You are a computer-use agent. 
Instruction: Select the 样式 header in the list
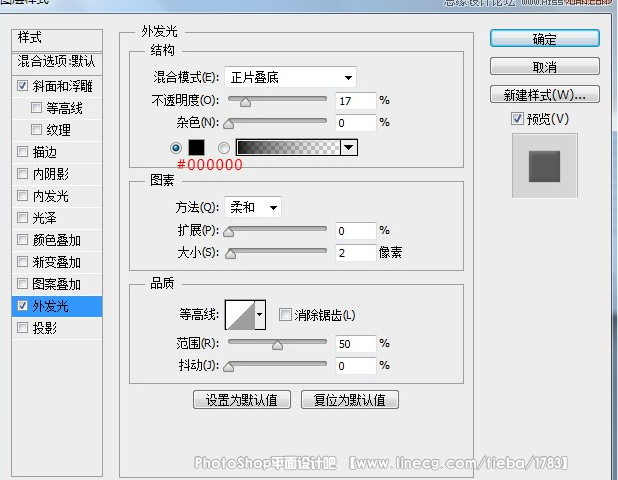pyautogui.click(x=57, y=39)
